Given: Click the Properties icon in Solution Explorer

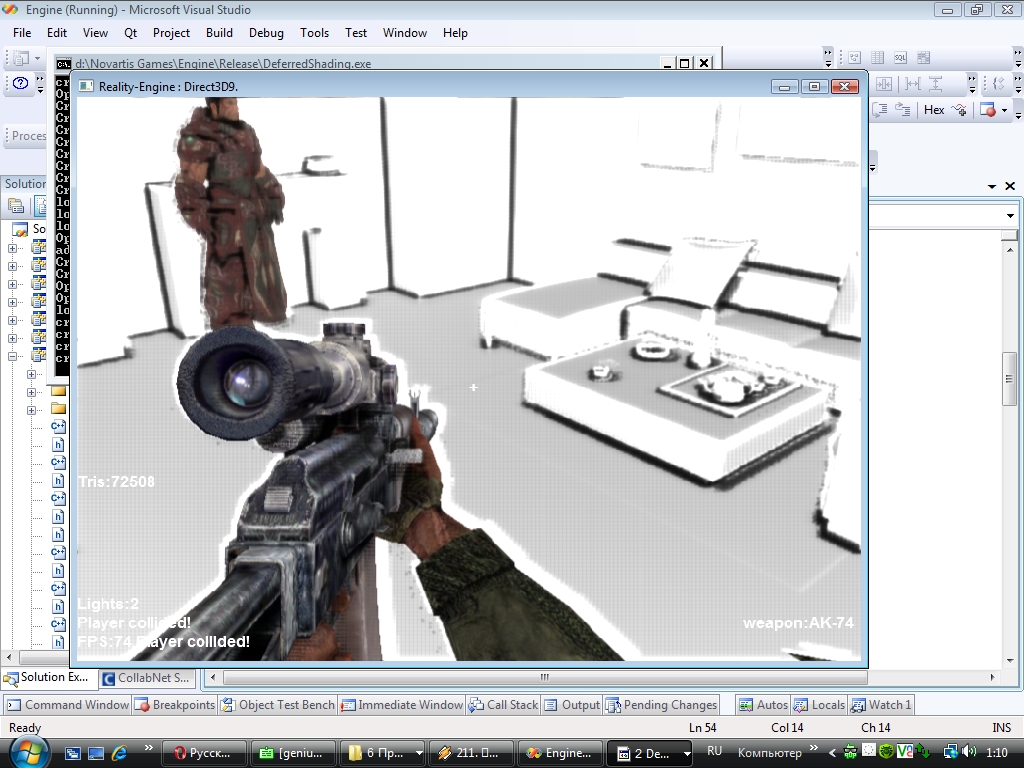Looking at the screenshot, I should 16,207.
